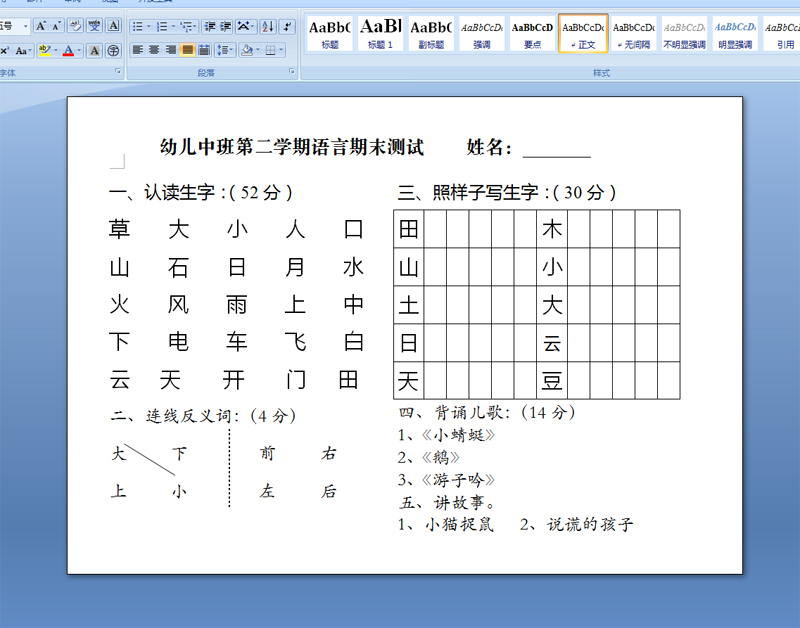This screenshot has width=800, height=628.
Task: Apply numbered list formatting
Action: (162, 26)
